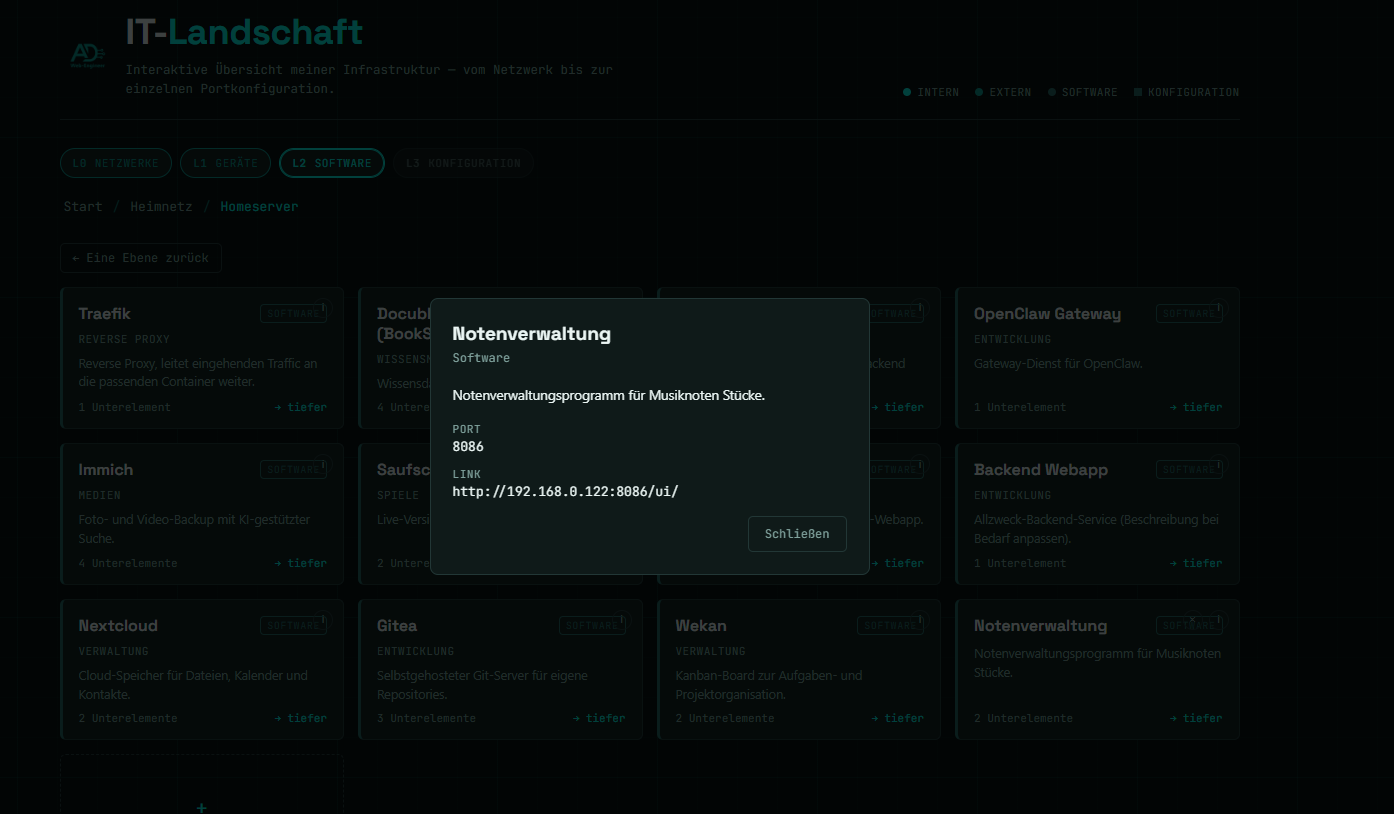Open the info icon on OpenClaw Gateway card
1394x814 pixels.
(x=1220, y=309)
